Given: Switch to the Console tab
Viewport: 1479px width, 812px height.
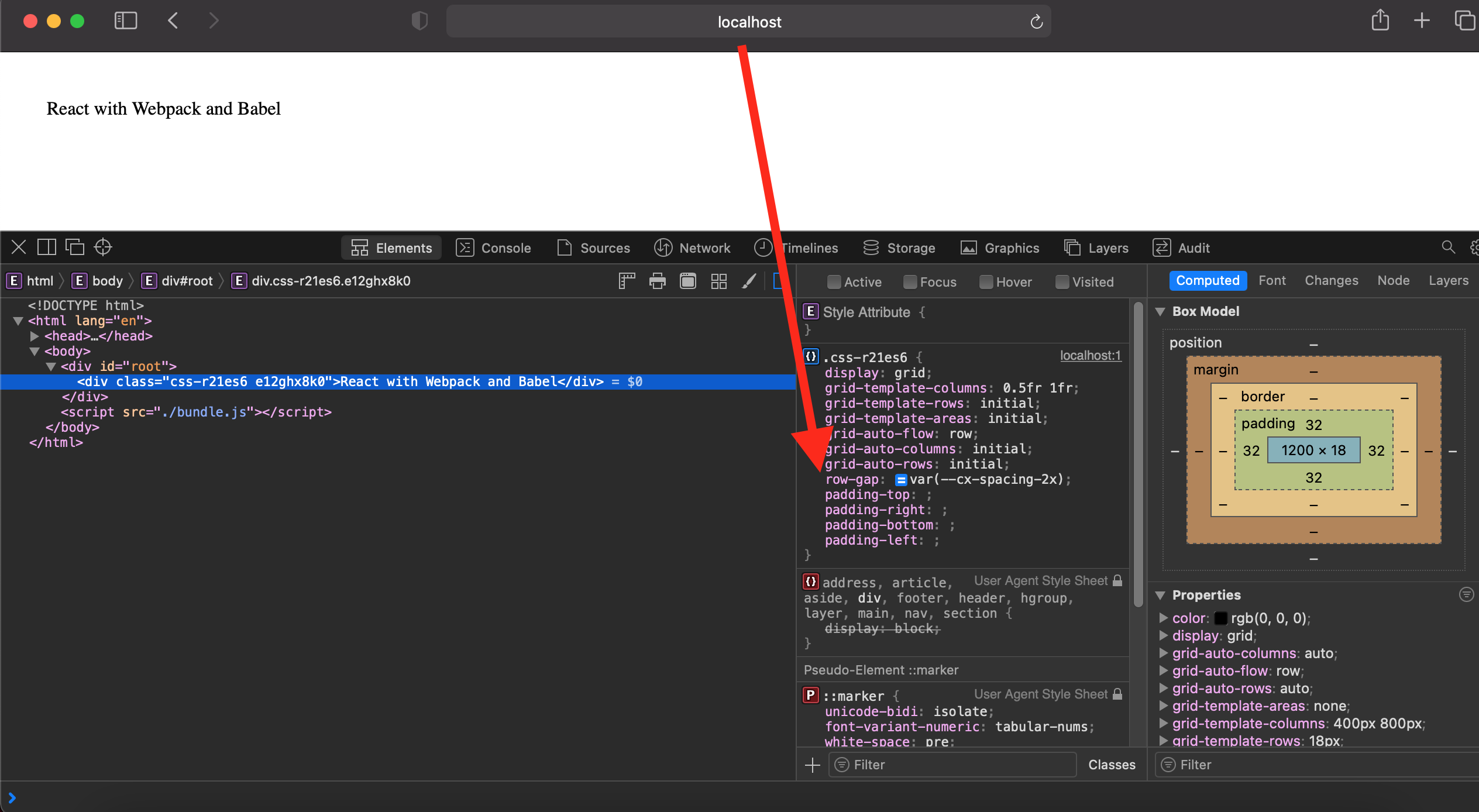Looking at the screenshot, I should click(494, 247).
